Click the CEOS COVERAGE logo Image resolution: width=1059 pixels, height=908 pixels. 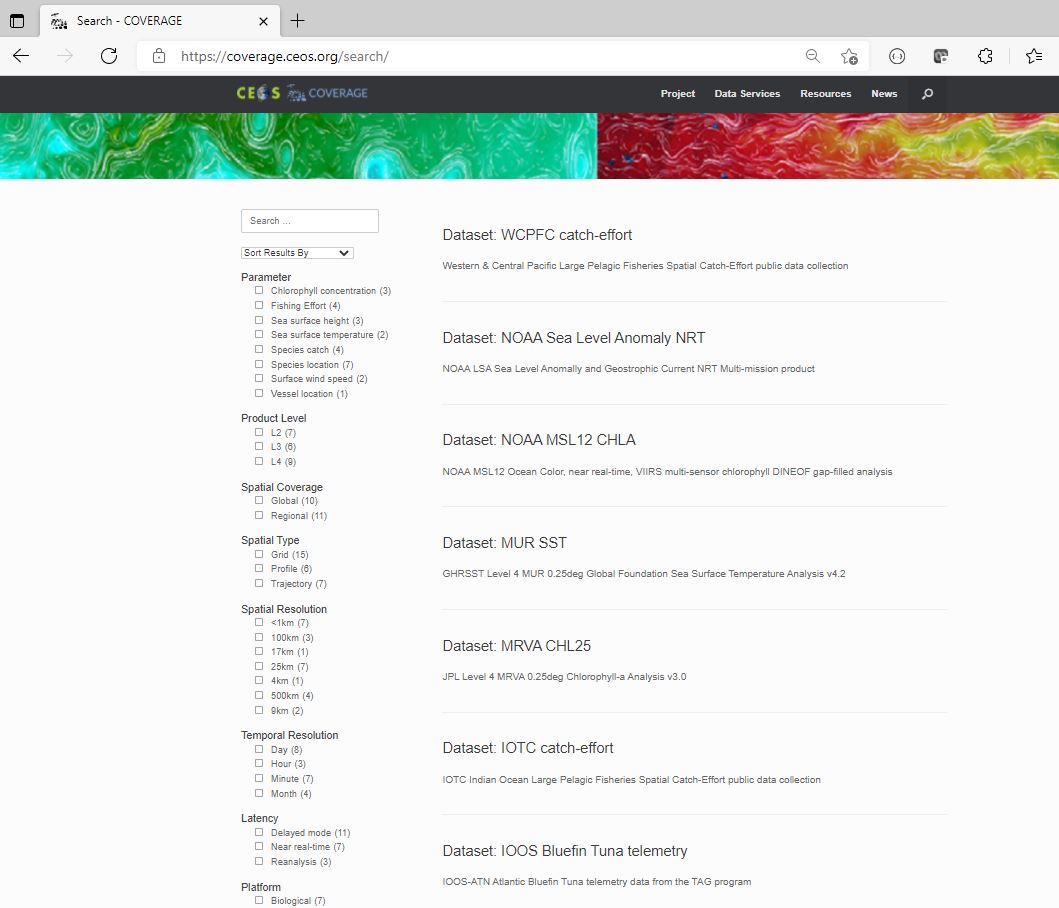coord(302,93)
